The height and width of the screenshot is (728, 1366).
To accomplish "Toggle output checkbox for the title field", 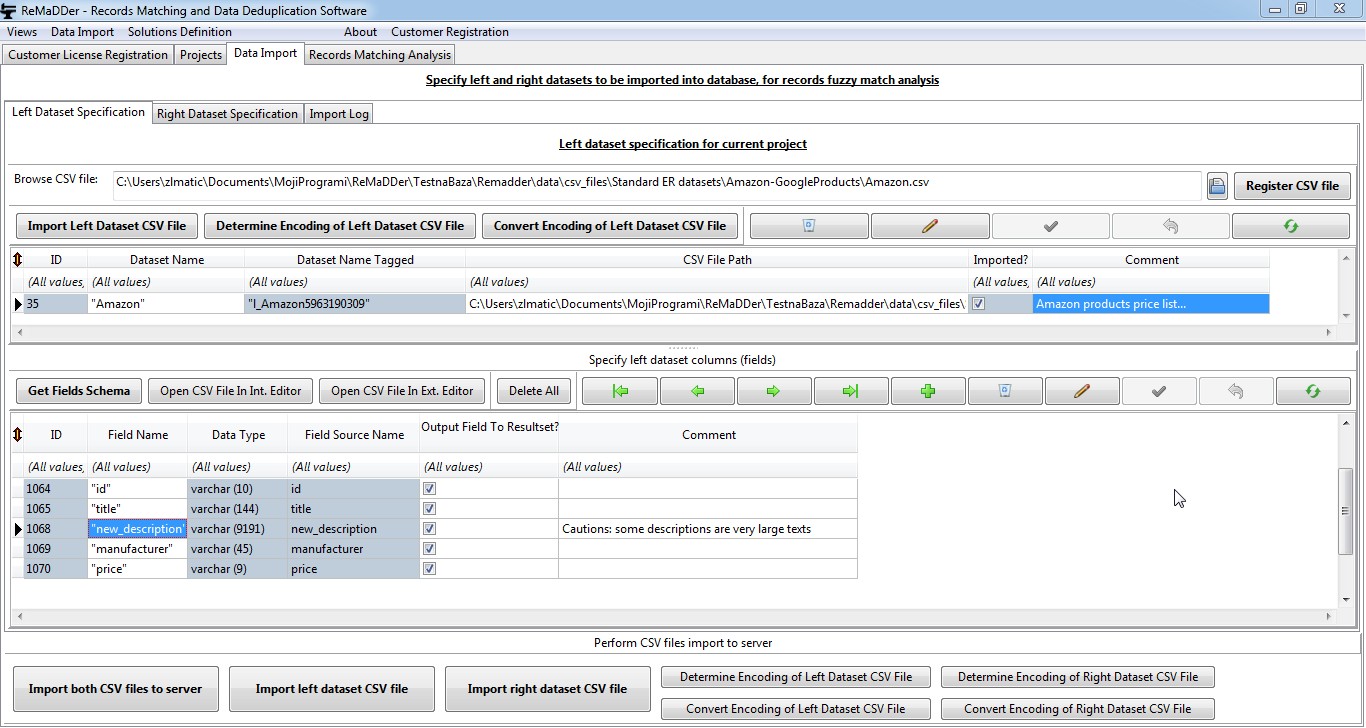I will (x=430, y=509).
